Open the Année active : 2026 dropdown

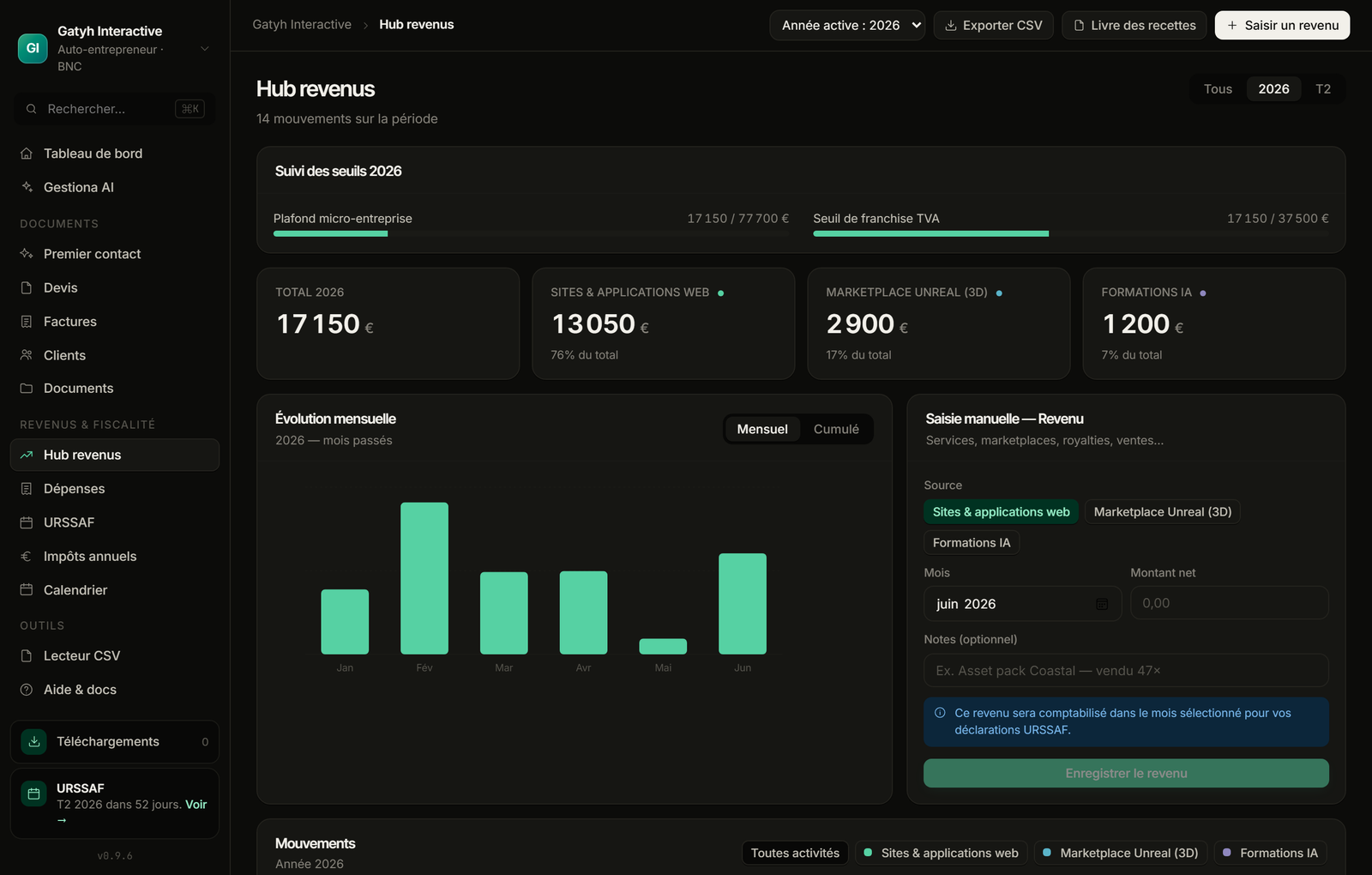click(847, 25)
